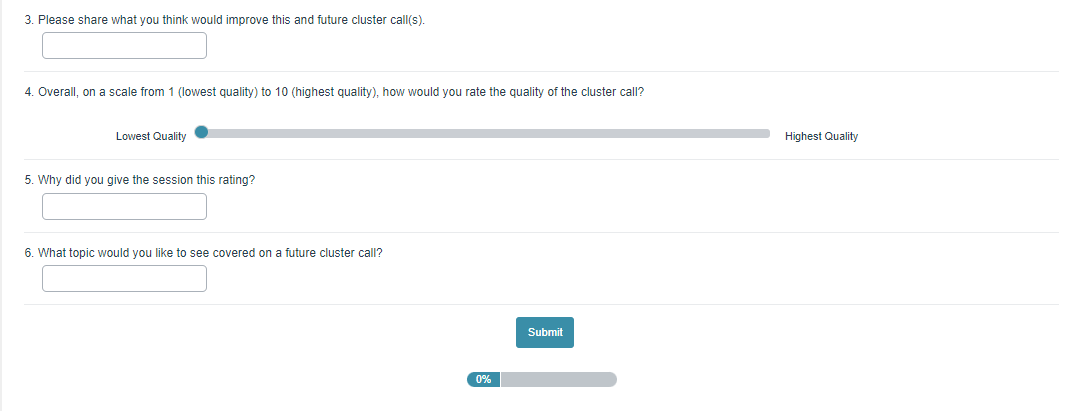1081x411 pixels.
Task: Select the future topic input under question 6
Action: (124, 278)
